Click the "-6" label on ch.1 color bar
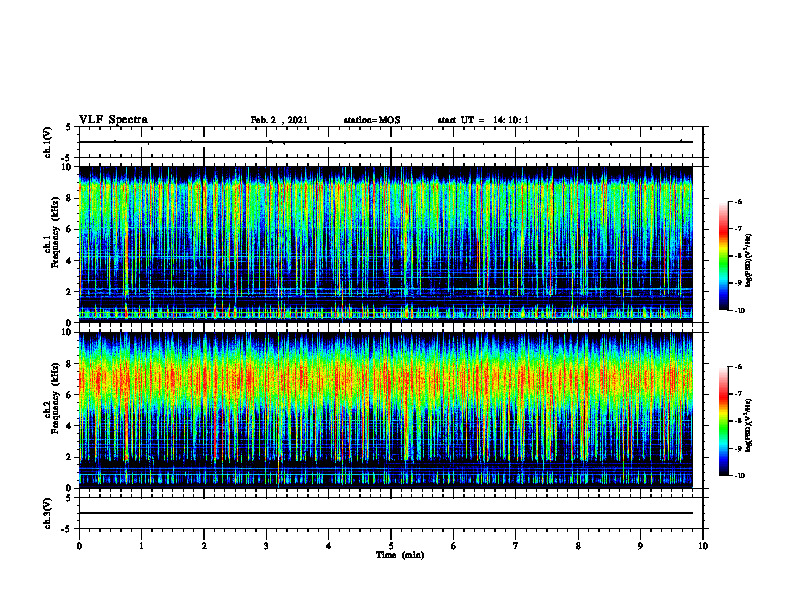Viewport: 792px width, 612px height. (738, 202)
